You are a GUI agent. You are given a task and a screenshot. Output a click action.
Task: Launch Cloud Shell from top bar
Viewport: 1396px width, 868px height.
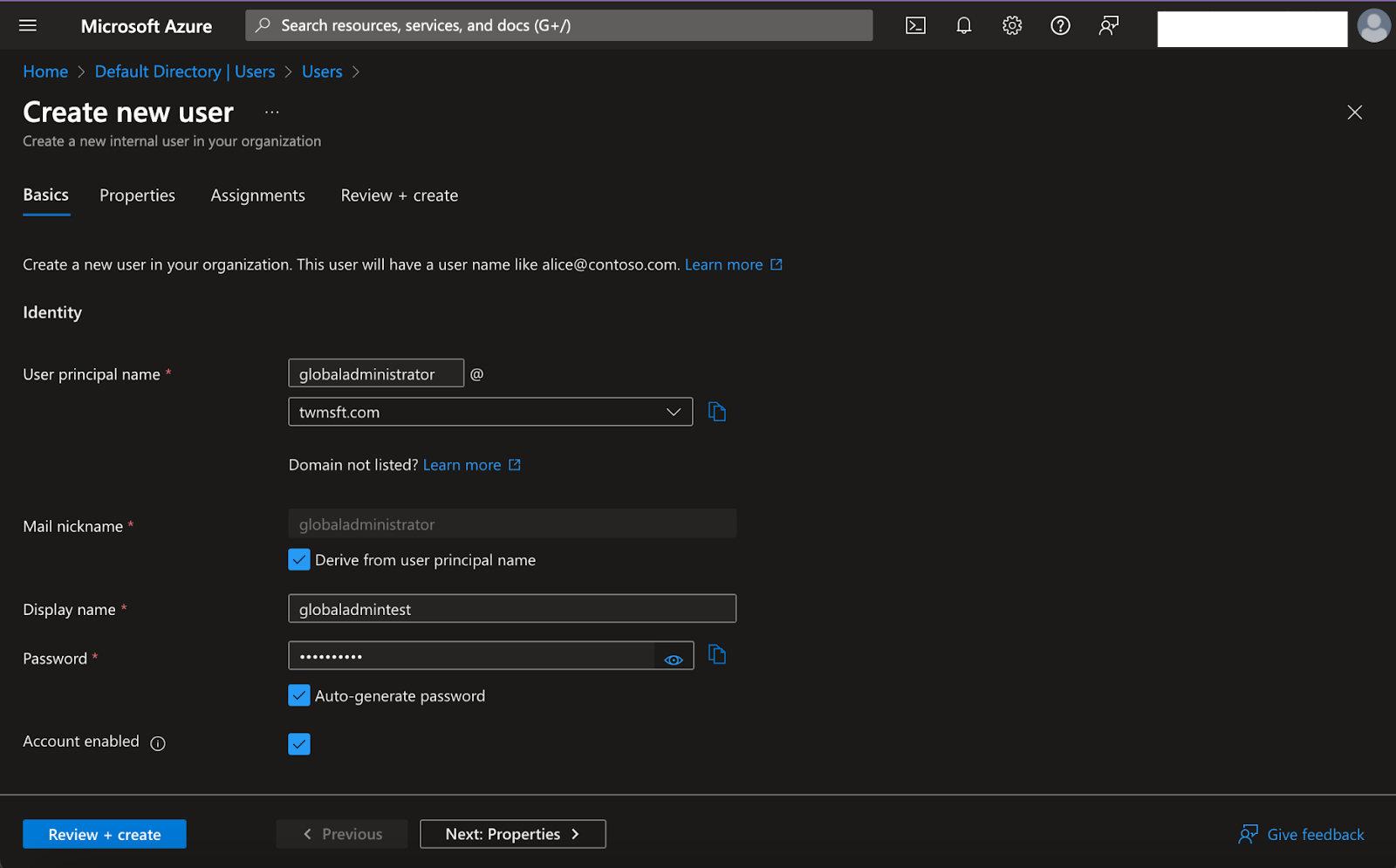click(915, 25)
